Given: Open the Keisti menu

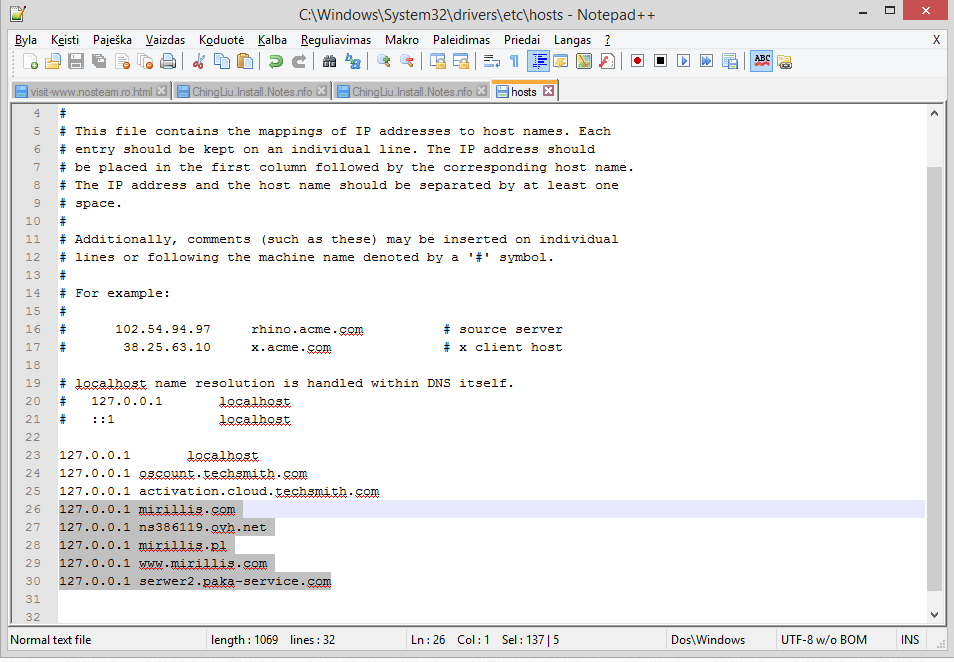Looking at the screenshot, I should click(65, 40).
